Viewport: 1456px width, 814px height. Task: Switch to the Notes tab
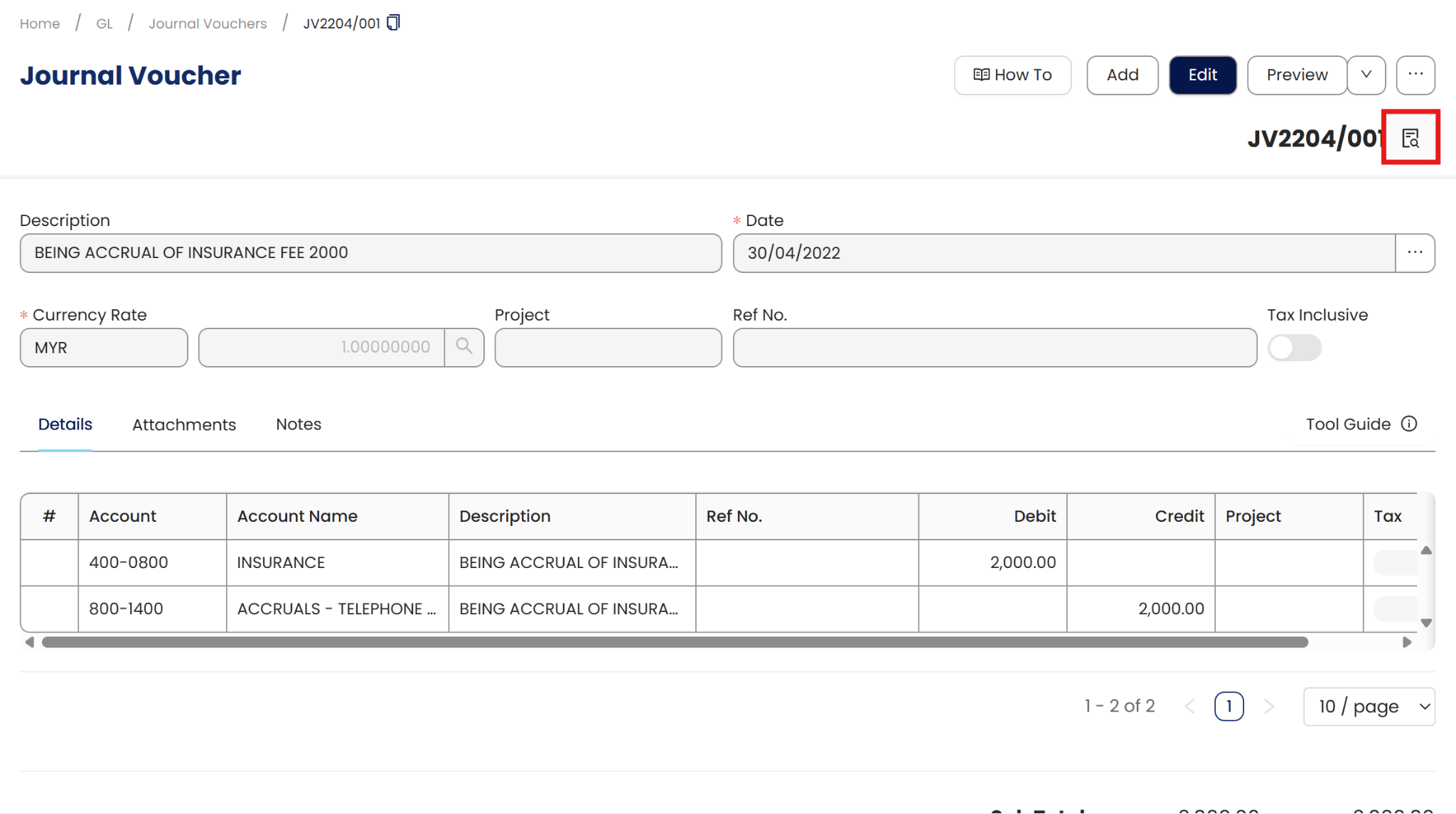[299, 424]
